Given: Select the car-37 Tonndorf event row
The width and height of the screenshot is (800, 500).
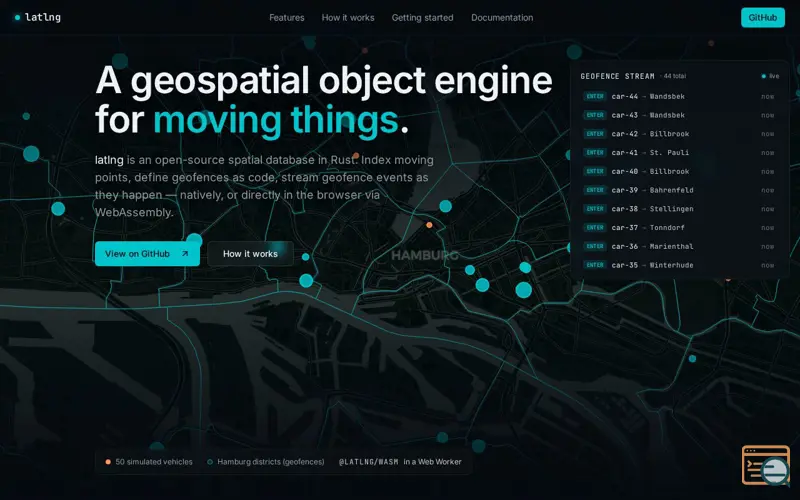Looking at the screenshot, I should coord(679,228).
